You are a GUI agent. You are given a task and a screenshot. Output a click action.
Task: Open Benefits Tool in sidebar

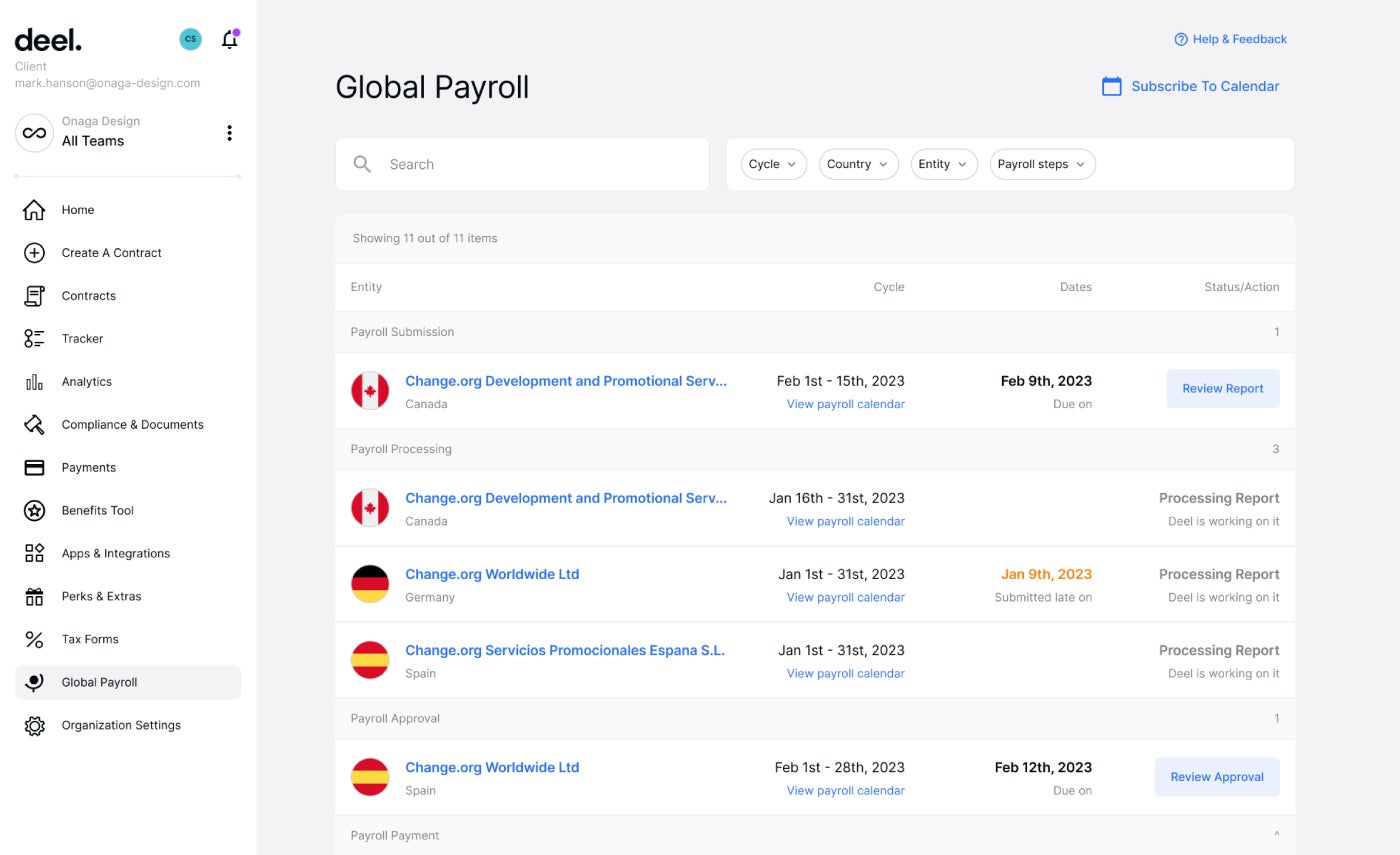tap(128, 511)
